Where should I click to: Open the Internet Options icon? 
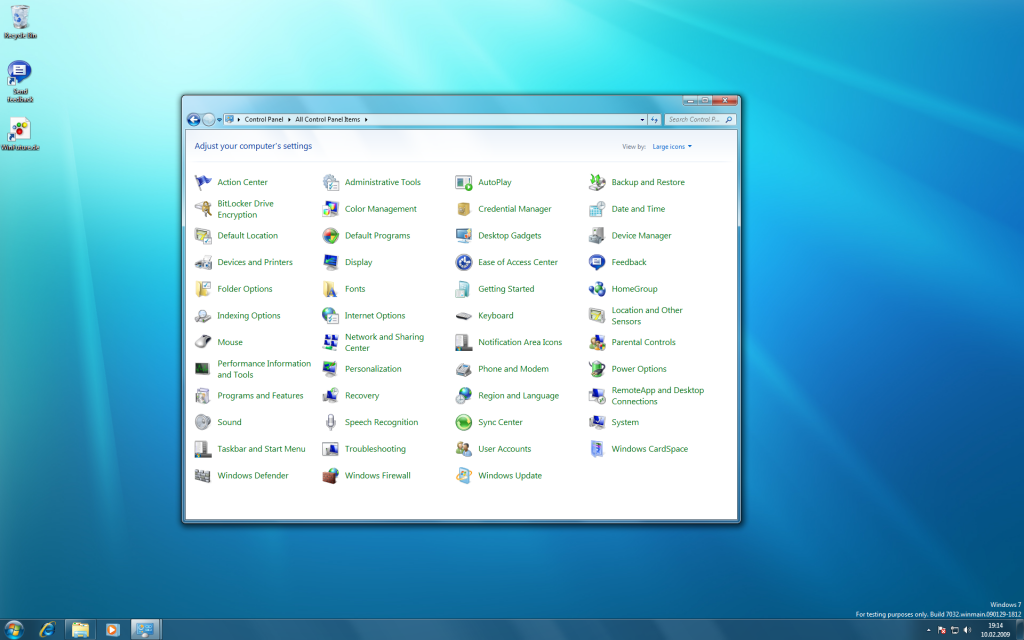click(330, 315)
